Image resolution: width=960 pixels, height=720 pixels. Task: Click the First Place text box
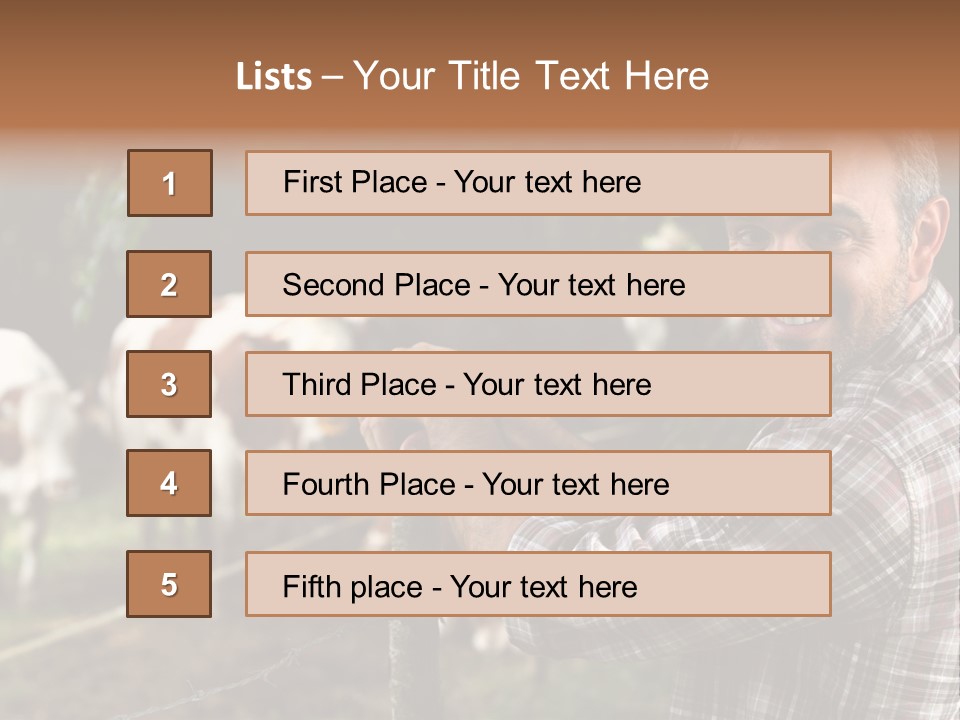tap(538, 183)
